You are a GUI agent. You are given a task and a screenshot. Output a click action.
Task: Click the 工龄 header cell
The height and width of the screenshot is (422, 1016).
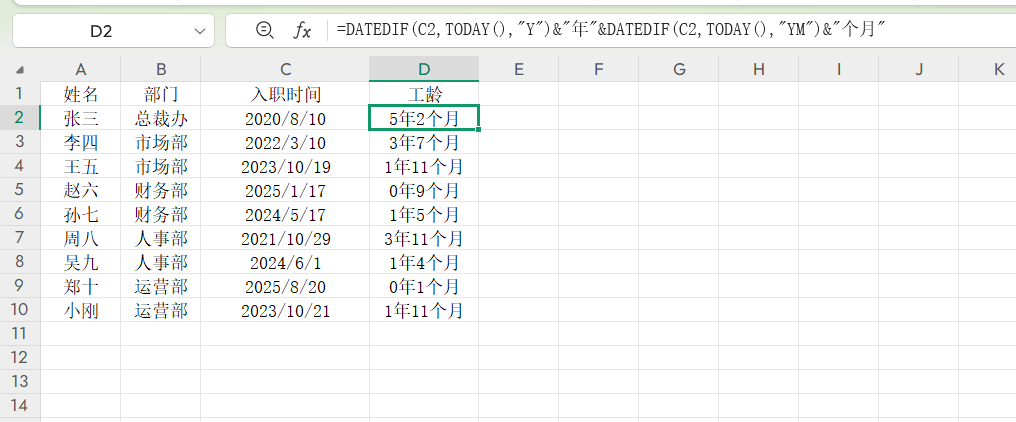(x=424, y=94)
